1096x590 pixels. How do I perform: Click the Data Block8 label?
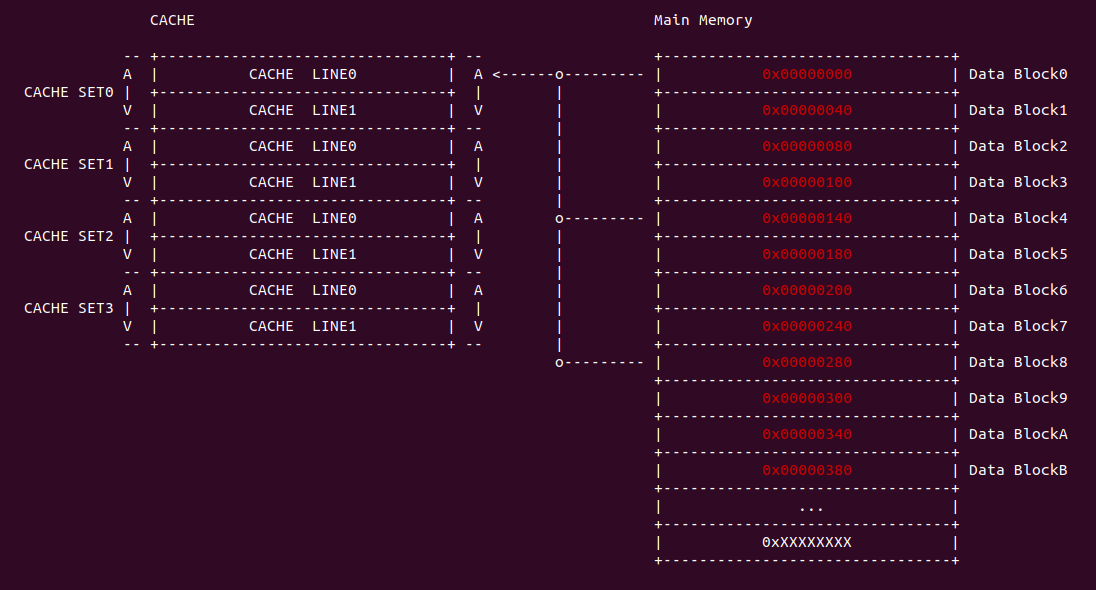pyautogui.click(x=1018, y=362)
